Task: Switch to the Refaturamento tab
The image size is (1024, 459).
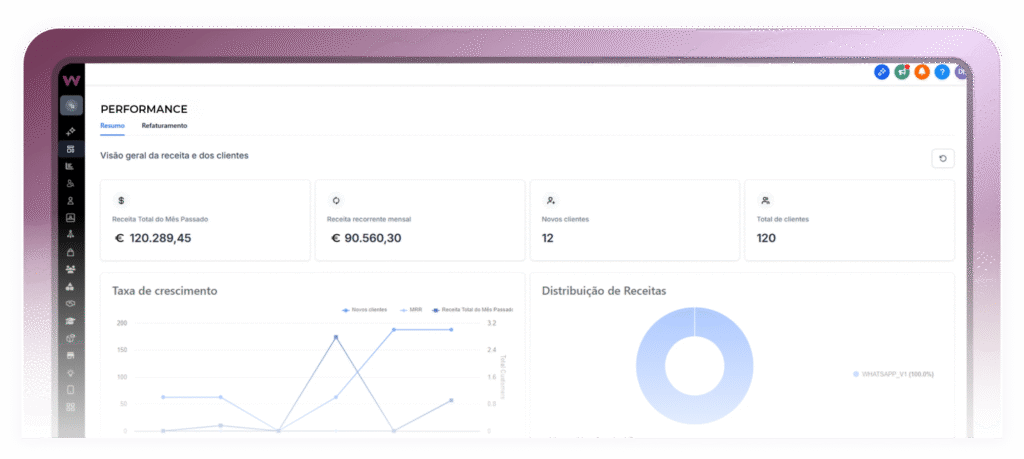Action: [164, 126]
